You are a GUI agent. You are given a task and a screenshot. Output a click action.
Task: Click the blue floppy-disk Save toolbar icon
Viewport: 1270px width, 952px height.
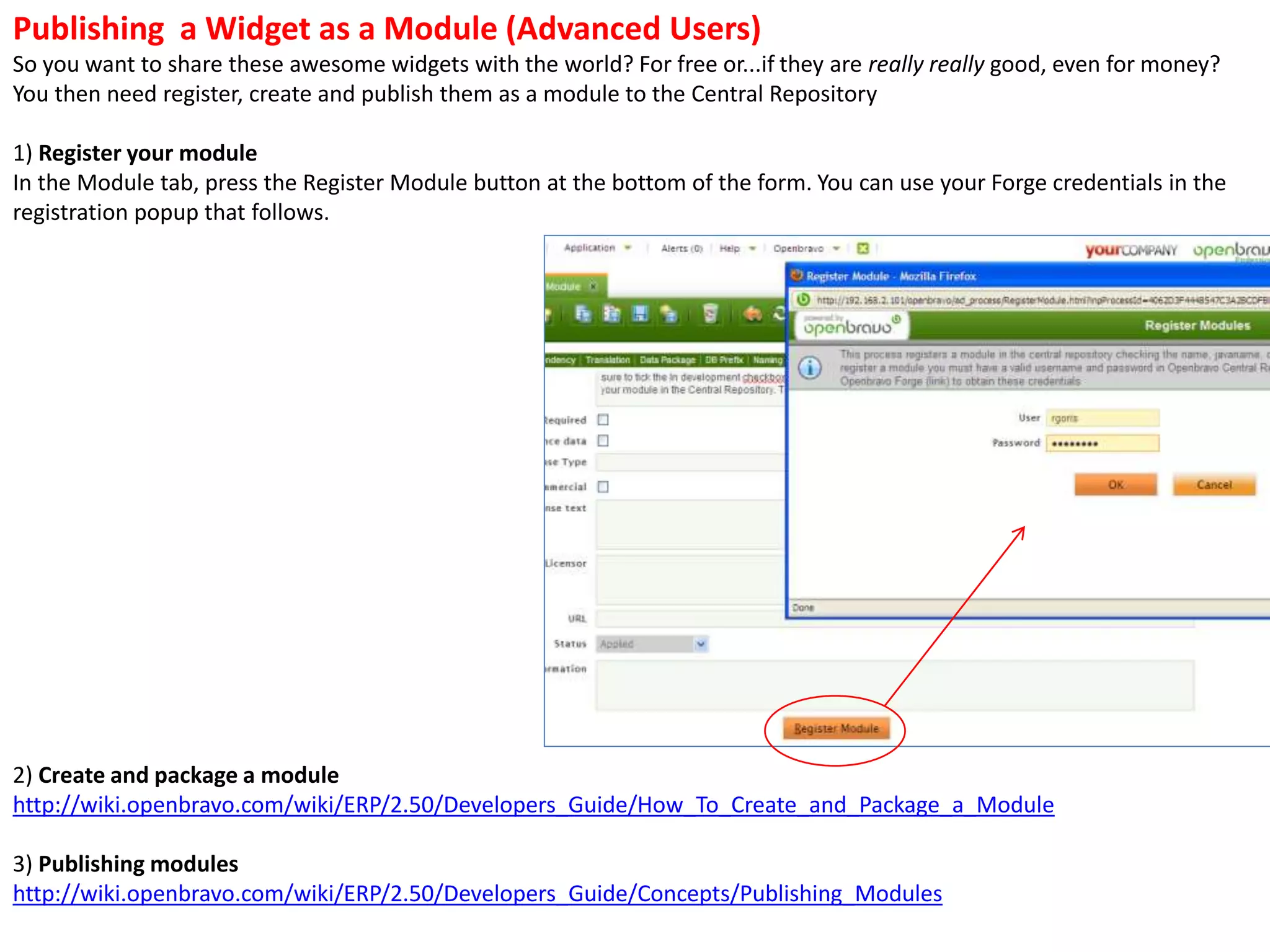click(x=640, y=314)
